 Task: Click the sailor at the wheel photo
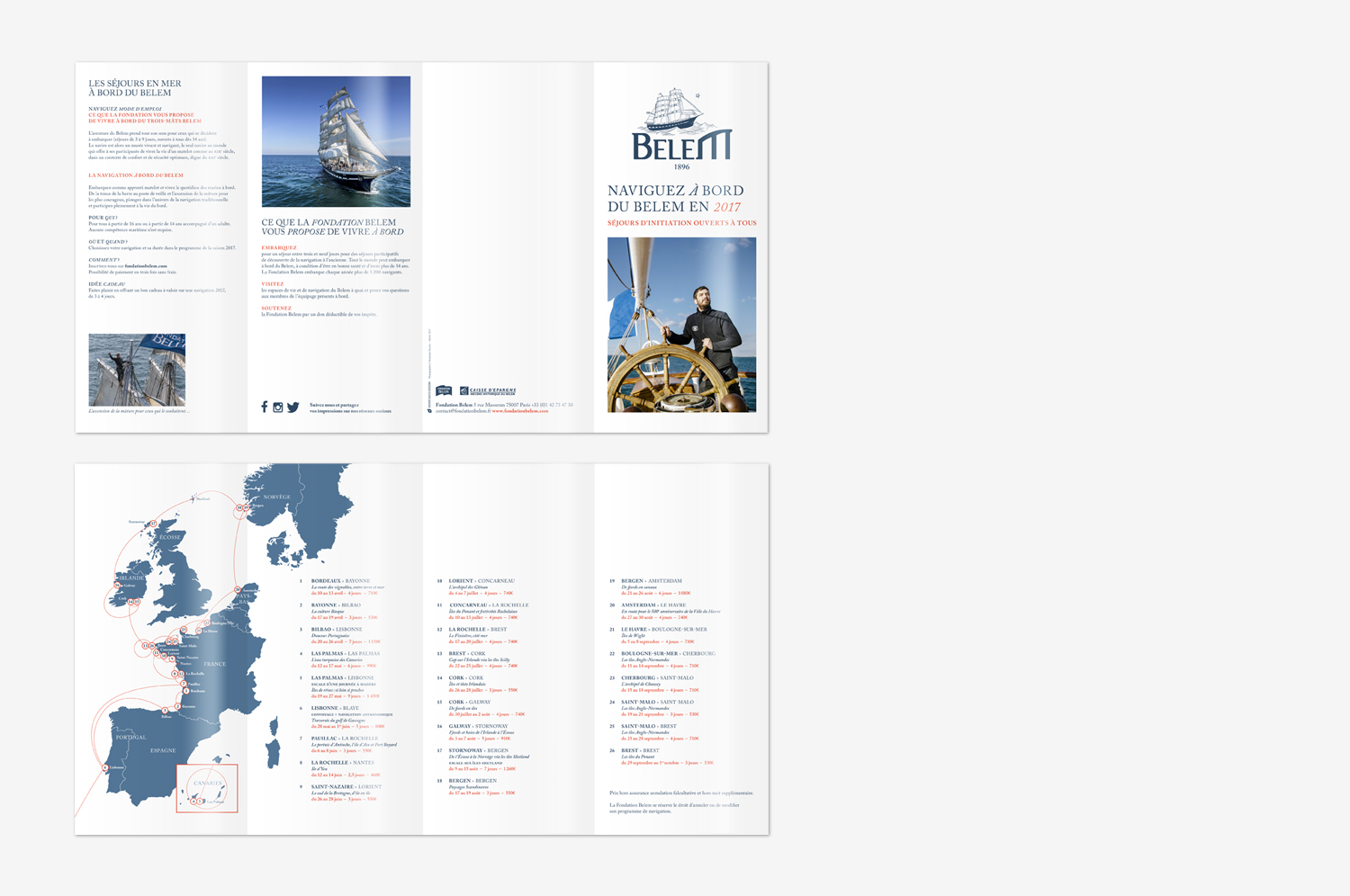[x=681, y=325]
